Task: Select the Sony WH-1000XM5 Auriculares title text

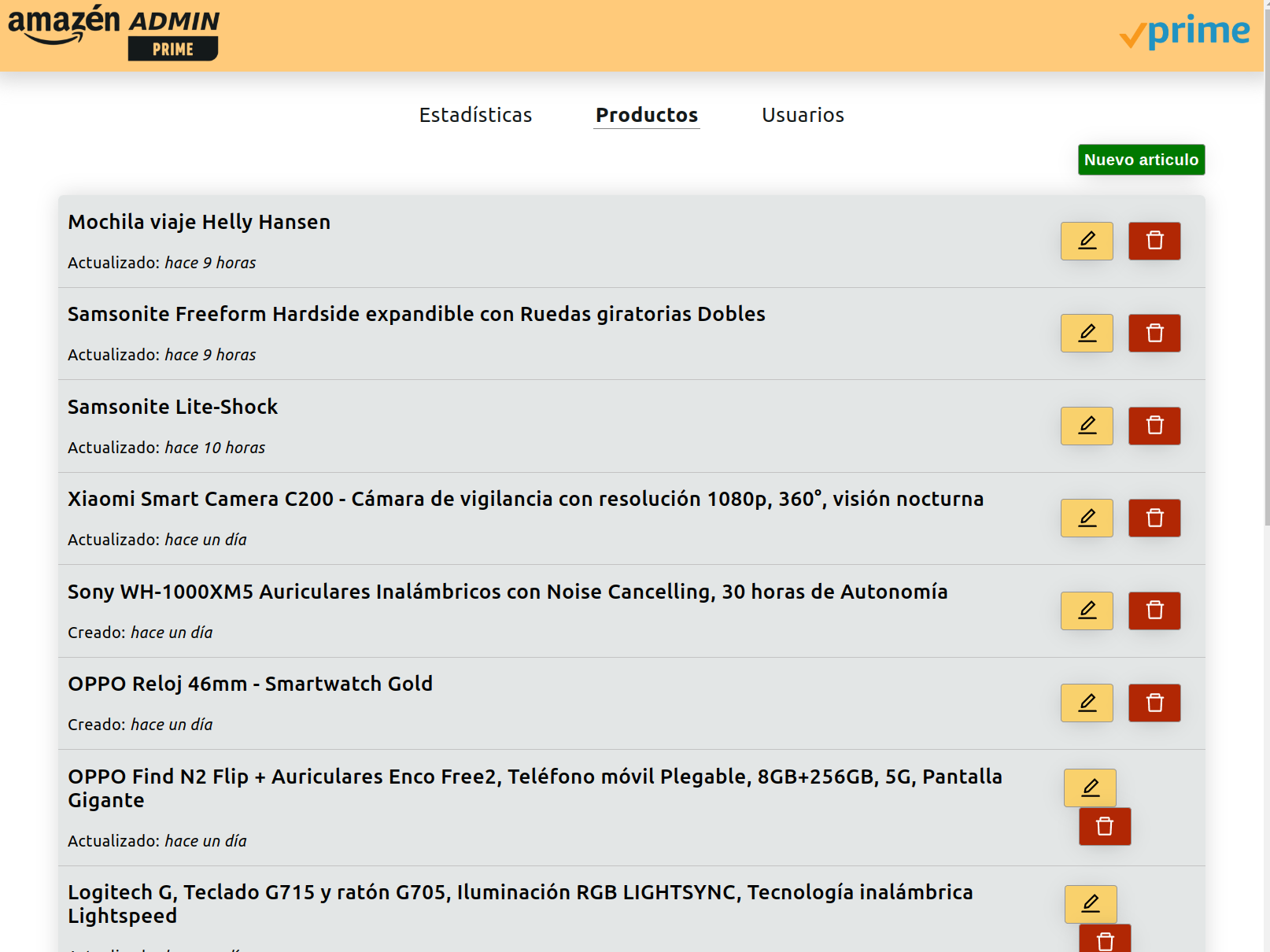Action: (508, 592)
